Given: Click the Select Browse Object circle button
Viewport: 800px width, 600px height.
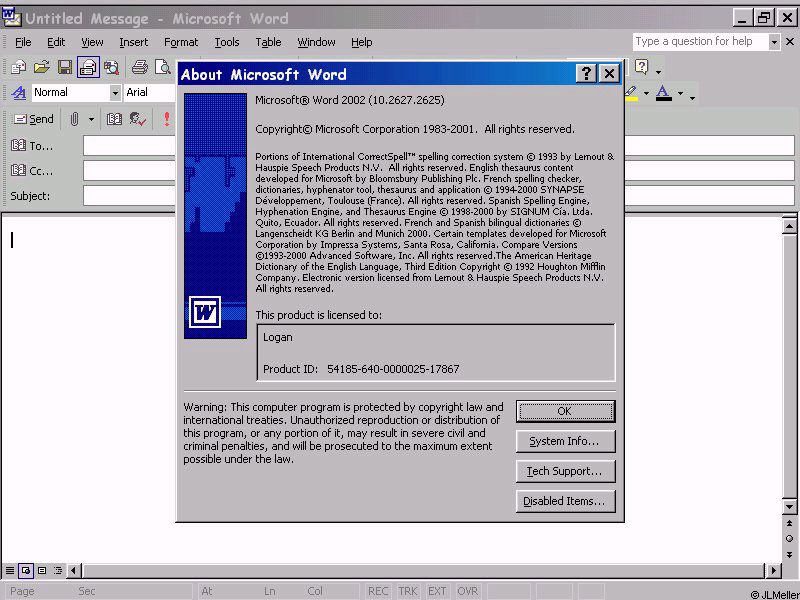Looking at the screenshot, I should (x=789, y=539).
